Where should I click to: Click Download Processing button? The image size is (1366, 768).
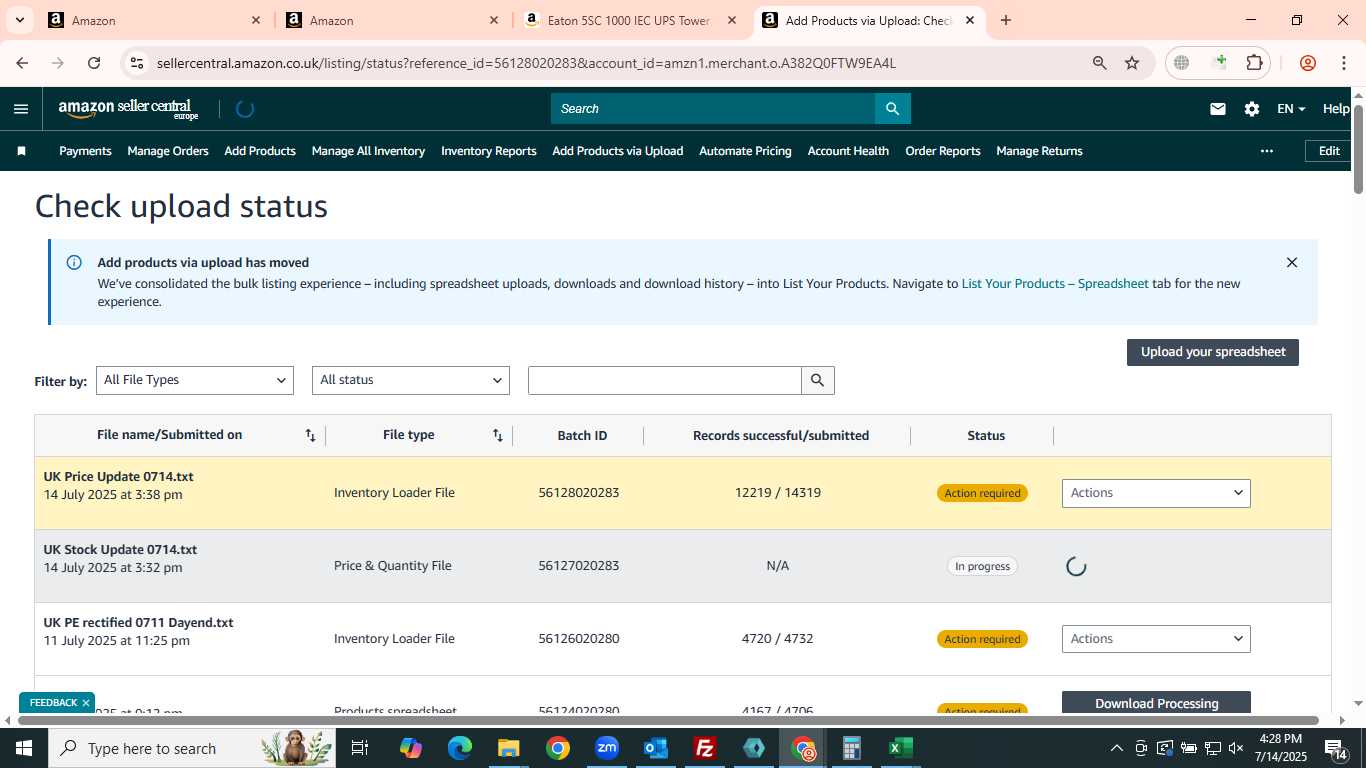point(1156,703)
